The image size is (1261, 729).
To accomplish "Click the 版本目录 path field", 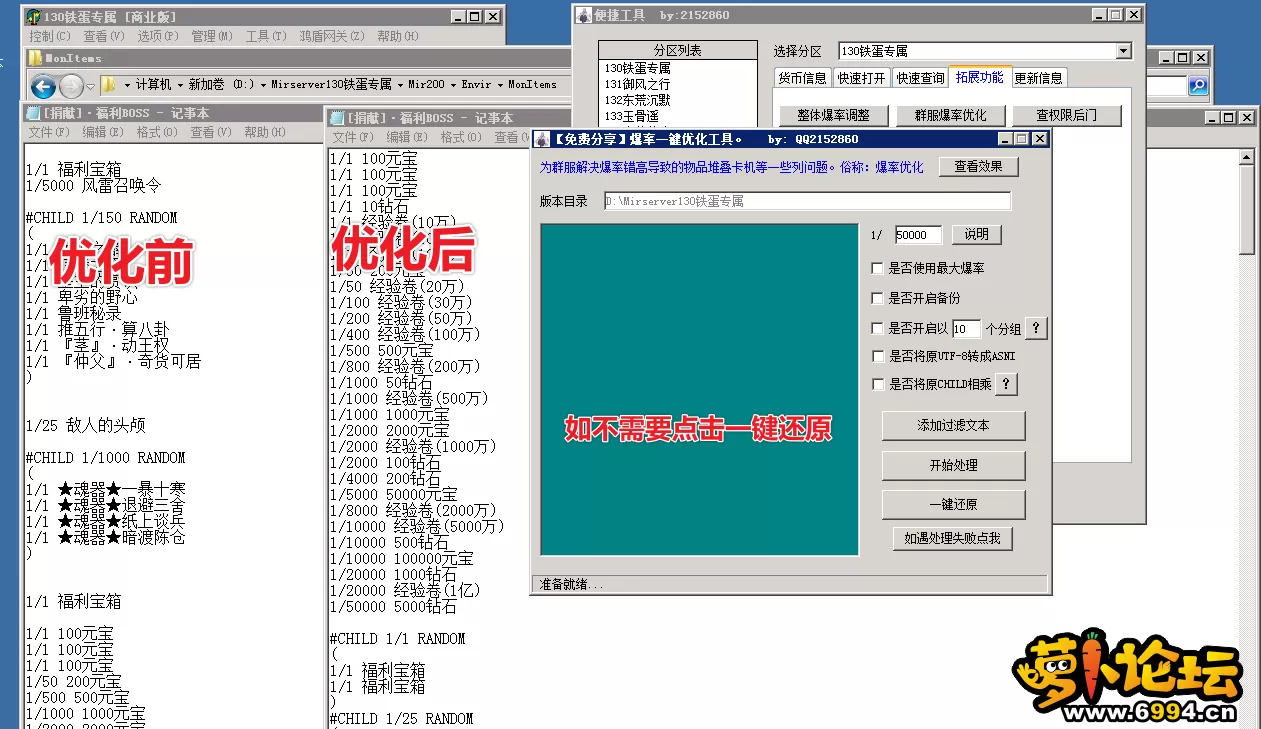I will click(x=807, y=201).
